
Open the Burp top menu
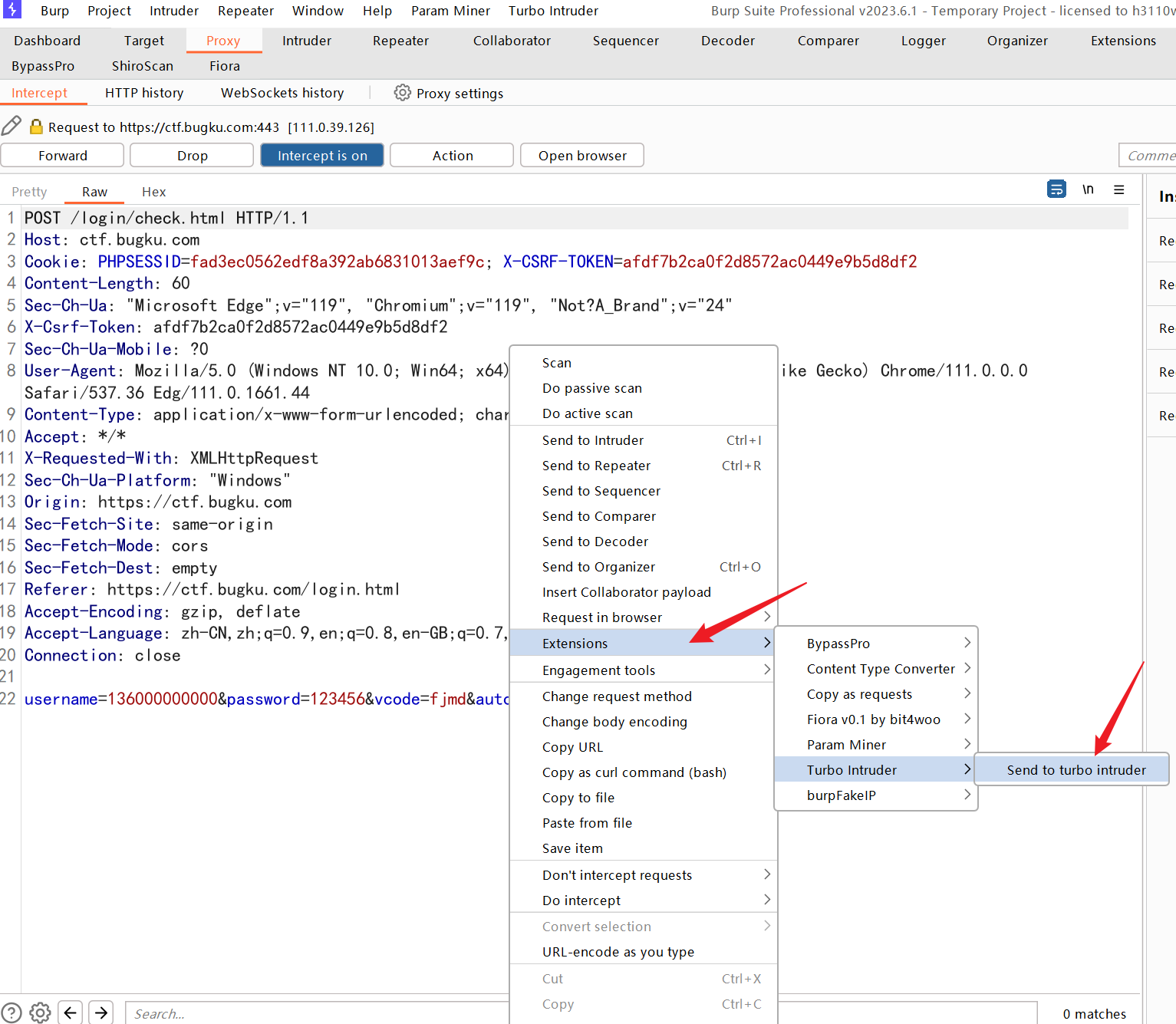[54, 11]
